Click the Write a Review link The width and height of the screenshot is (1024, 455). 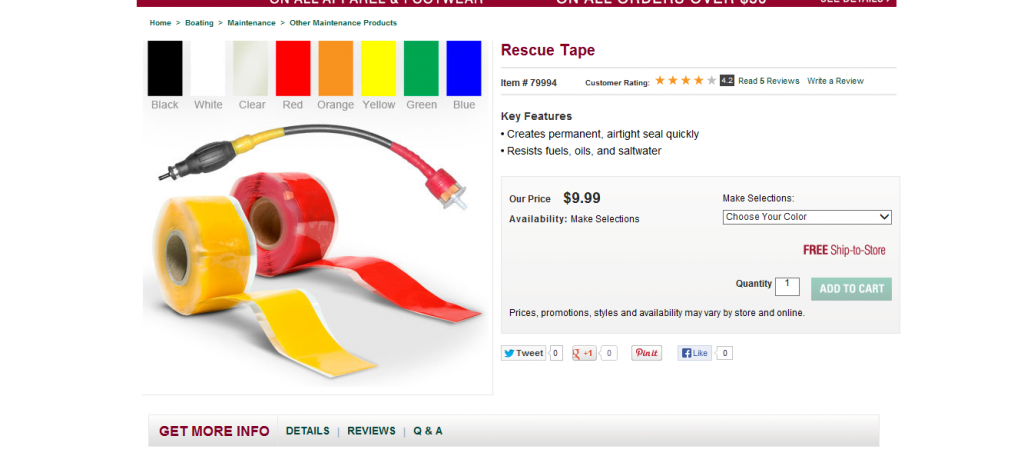835,81
